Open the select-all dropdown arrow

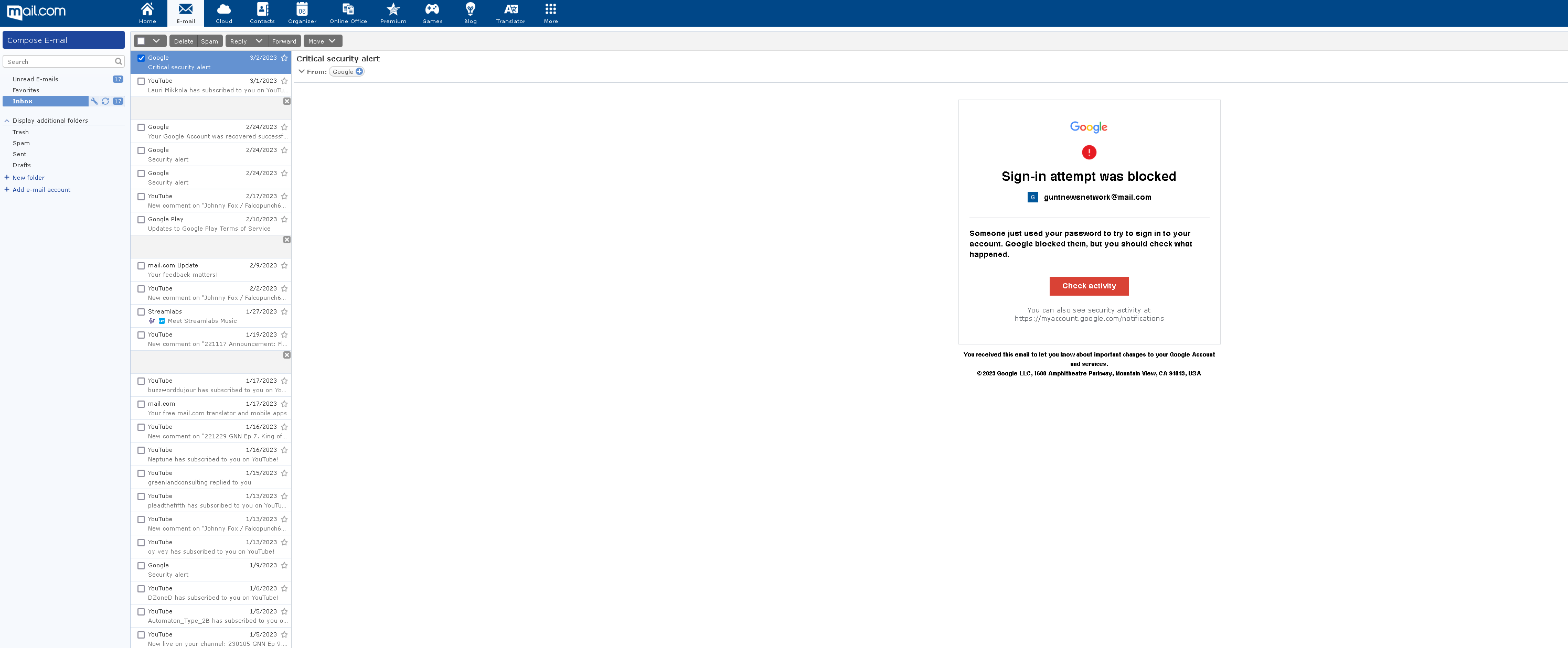(156, 41)
